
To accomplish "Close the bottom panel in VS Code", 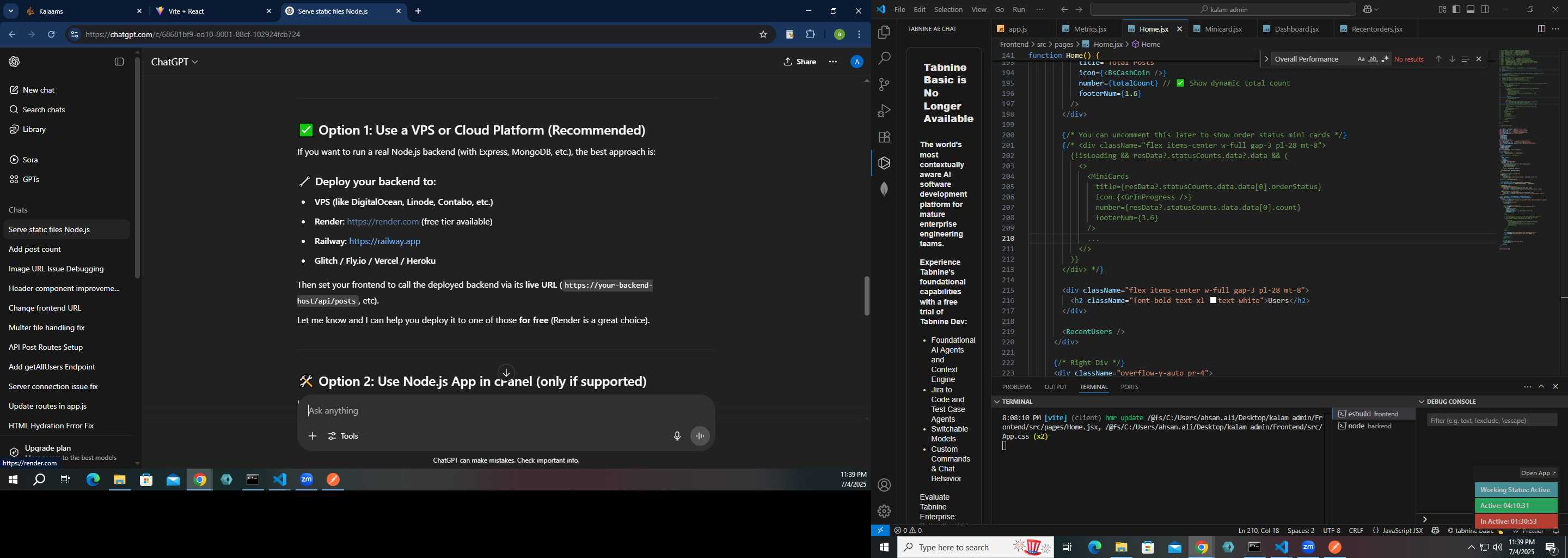I will (x=1555, y=387).
